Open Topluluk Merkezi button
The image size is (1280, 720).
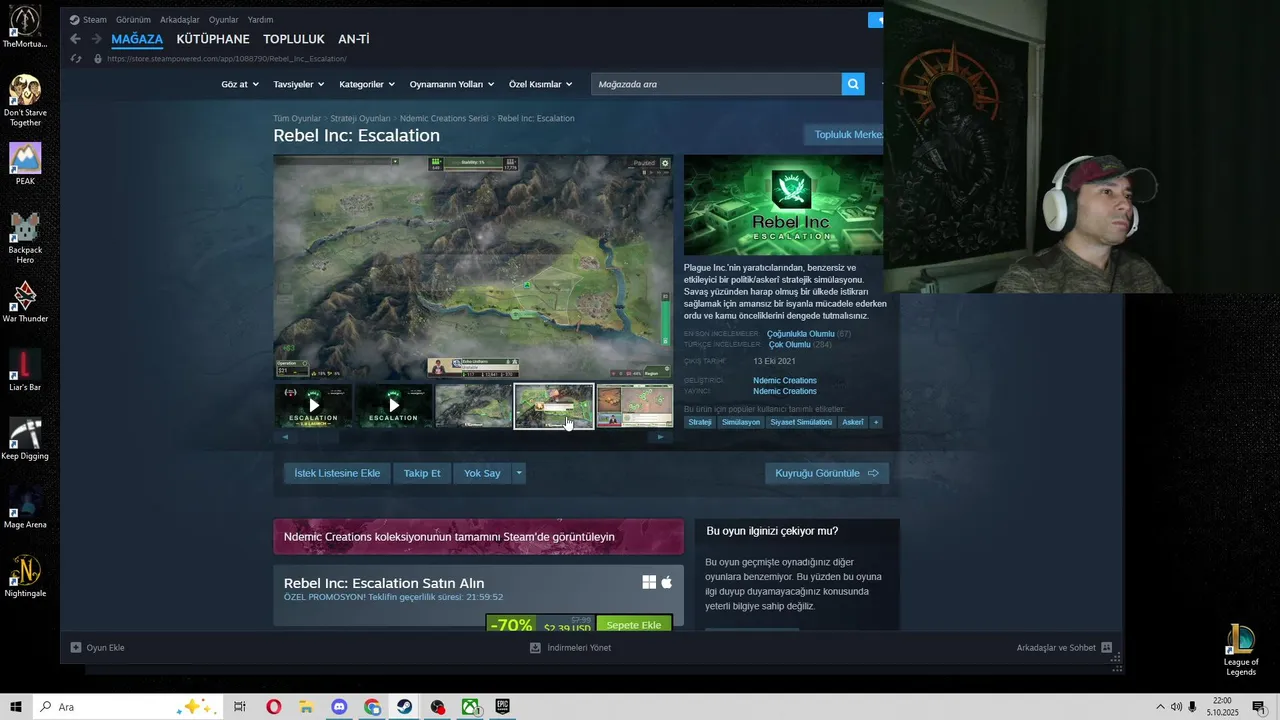(x=843, y=135)
